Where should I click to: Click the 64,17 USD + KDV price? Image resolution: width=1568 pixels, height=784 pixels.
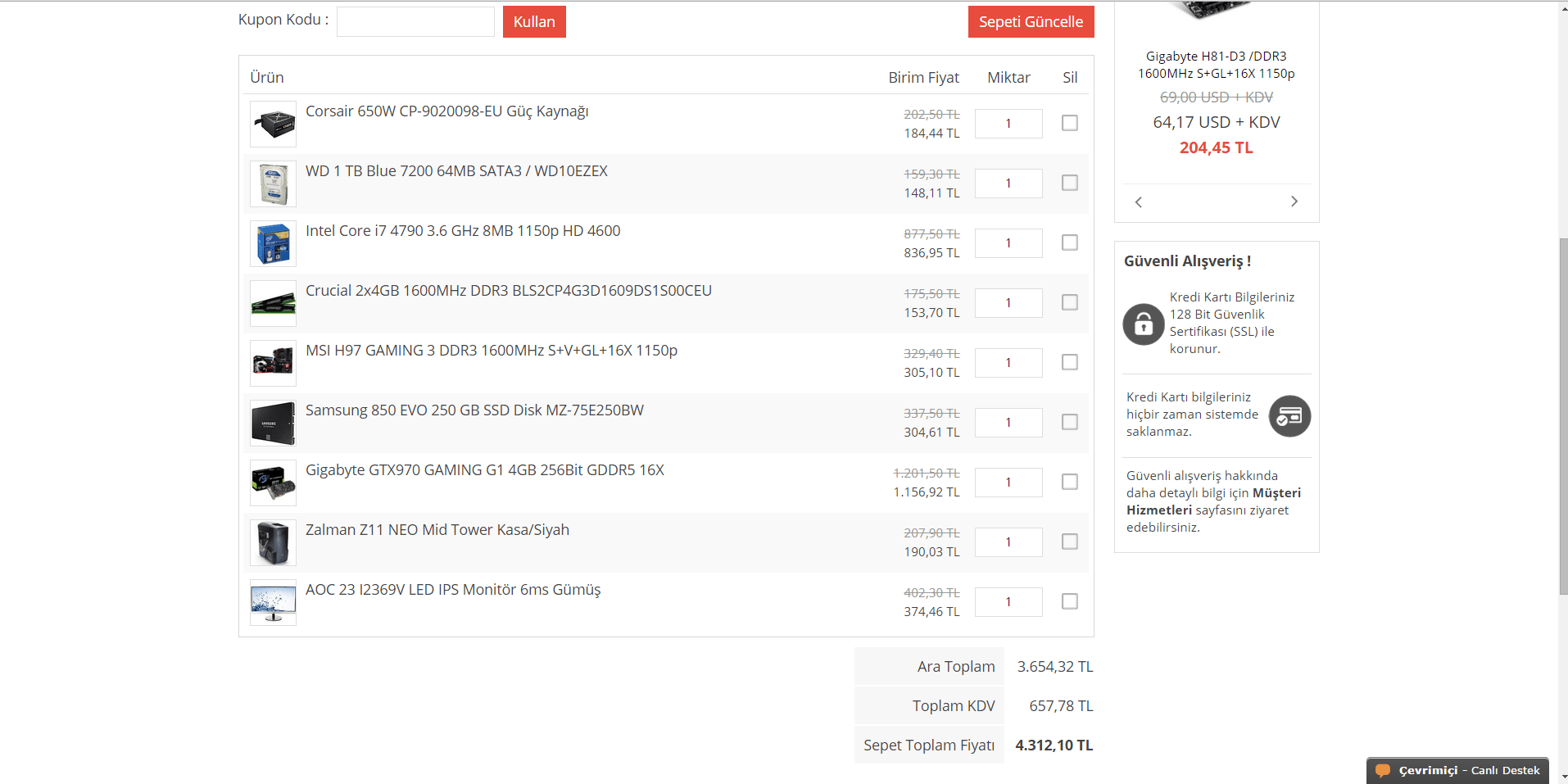(1217, 123)
